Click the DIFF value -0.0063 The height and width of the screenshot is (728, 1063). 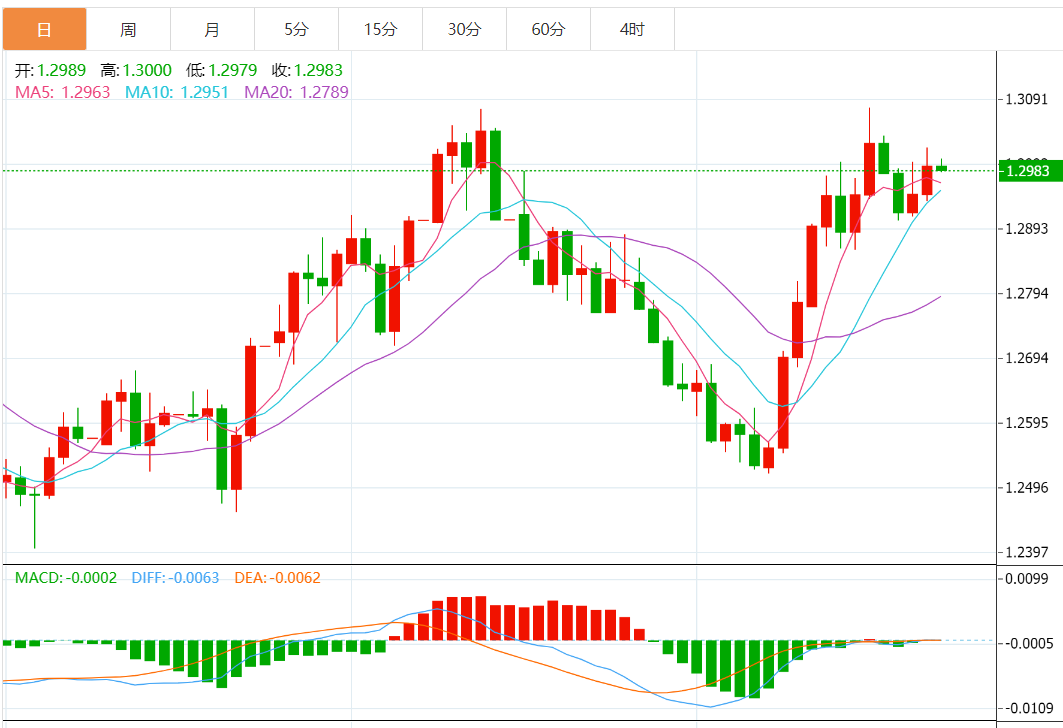[193, 578]
